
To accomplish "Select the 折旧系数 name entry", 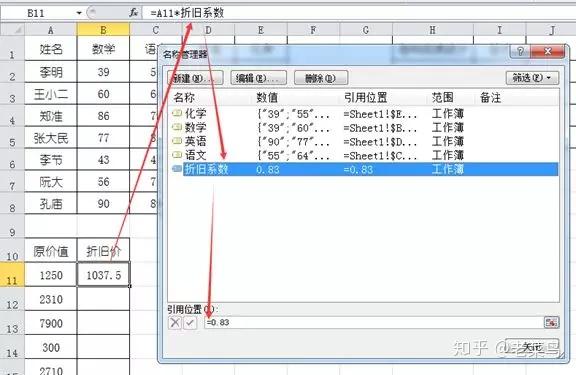I will pyautogui.click(x=364, y=169).
